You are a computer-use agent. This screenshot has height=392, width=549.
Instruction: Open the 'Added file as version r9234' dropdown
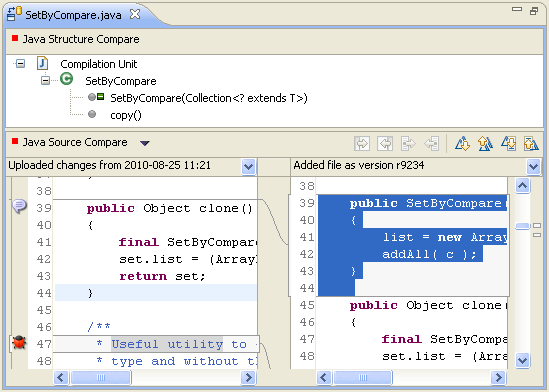pyautogui.click(x=534, y=167)
